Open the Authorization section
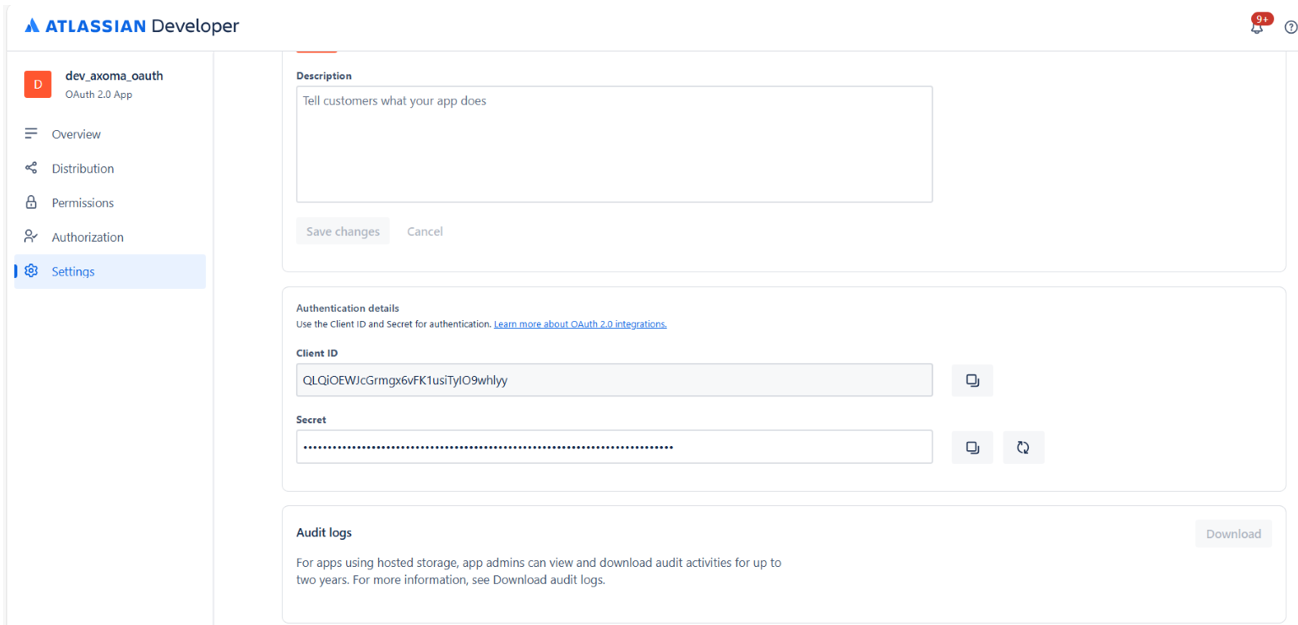Image resolution: width=1298 pixels, height=625 pixels. pyautogui.click(x=87, y=237)
